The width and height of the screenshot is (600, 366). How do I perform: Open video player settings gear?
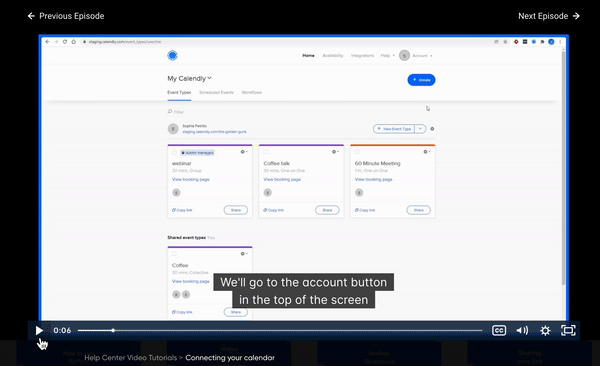(545, 330)
